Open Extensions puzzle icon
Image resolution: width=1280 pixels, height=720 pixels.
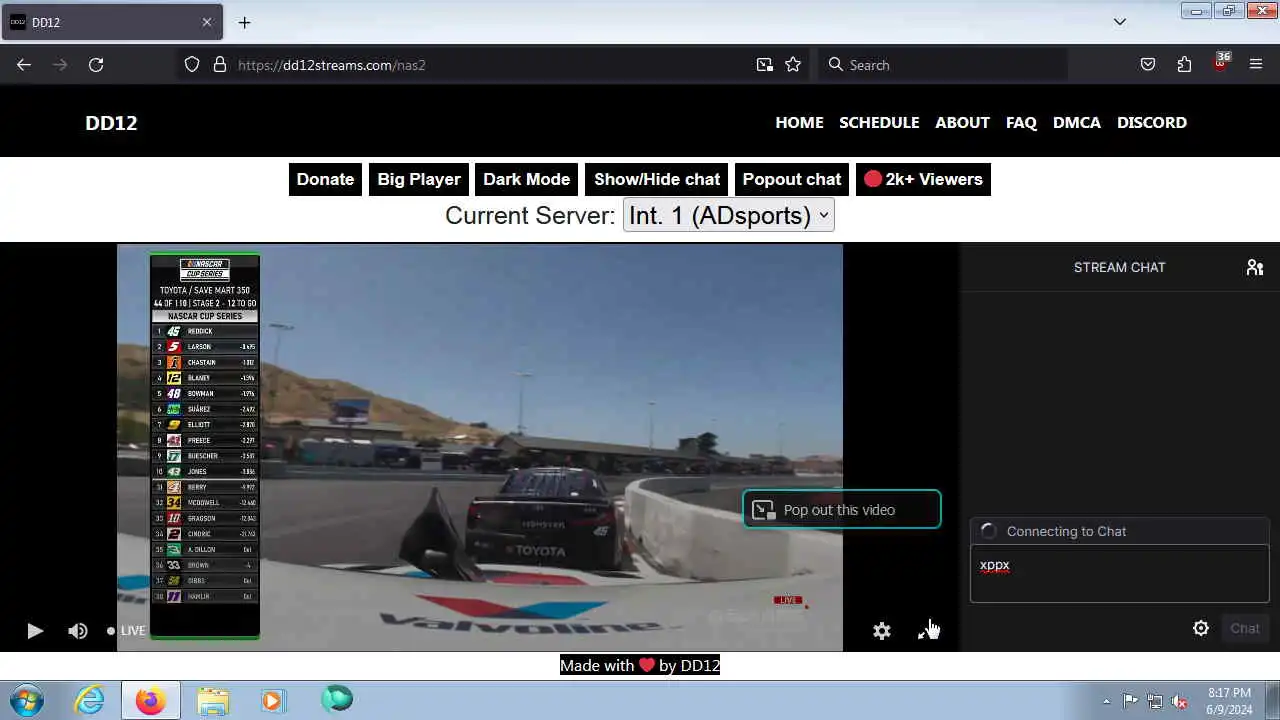coord(1184,65)
